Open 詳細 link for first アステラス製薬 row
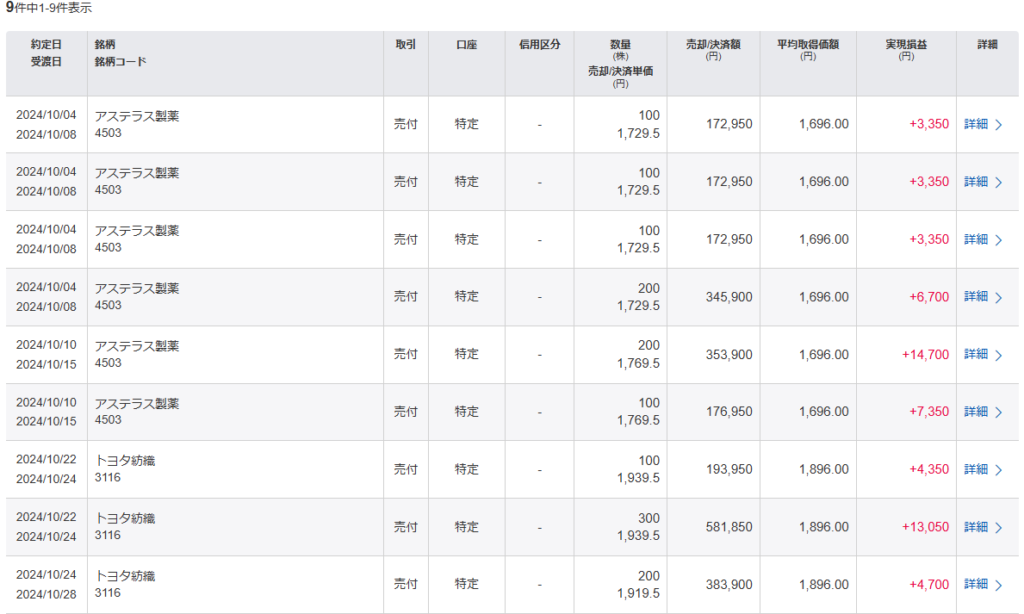 tap(976, 124)
